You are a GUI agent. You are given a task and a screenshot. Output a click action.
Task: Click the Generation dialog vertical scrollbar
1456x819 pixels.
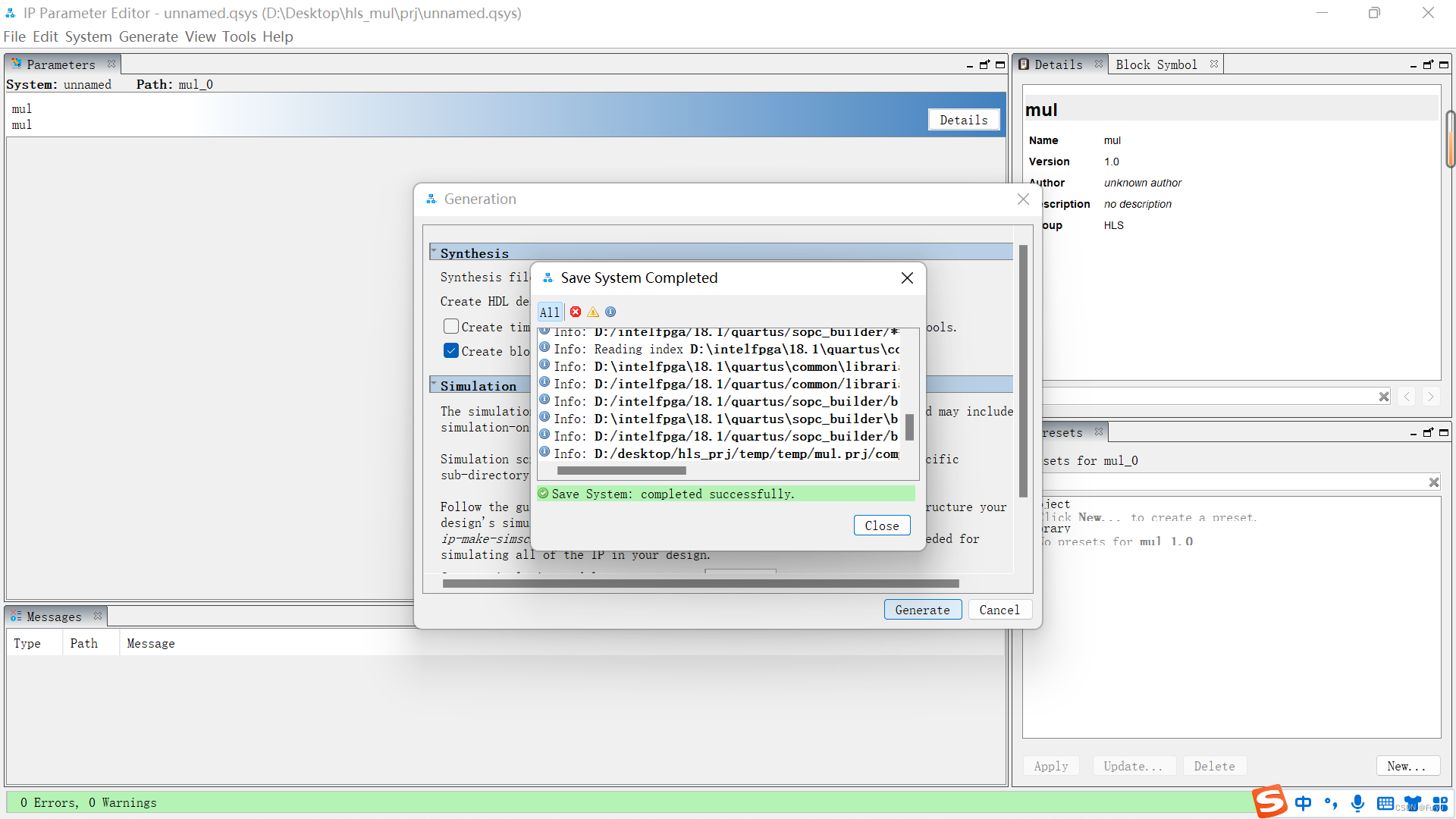(x=1023, y=372)
